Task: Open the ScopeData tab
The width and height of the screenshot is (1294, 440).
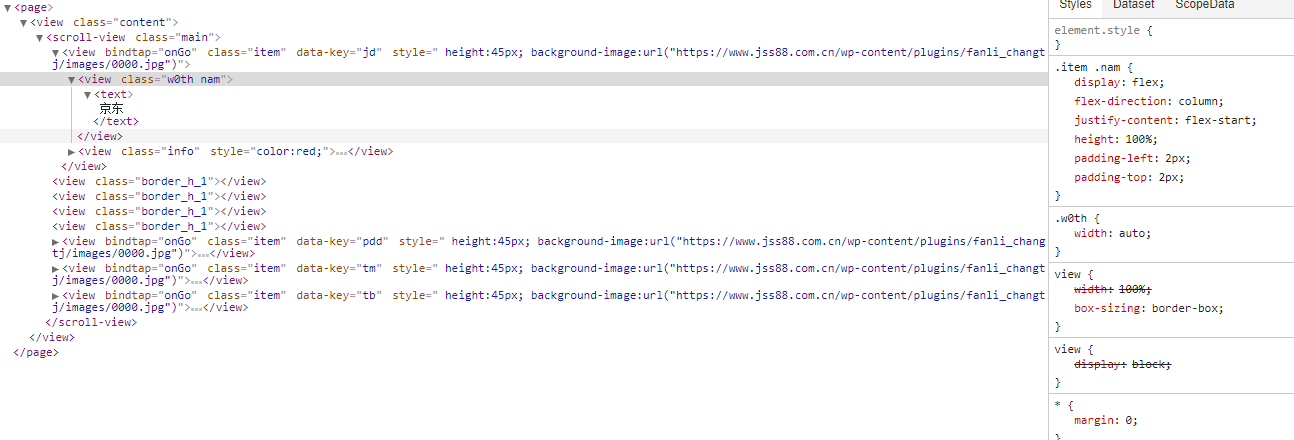Action: 1204,5
